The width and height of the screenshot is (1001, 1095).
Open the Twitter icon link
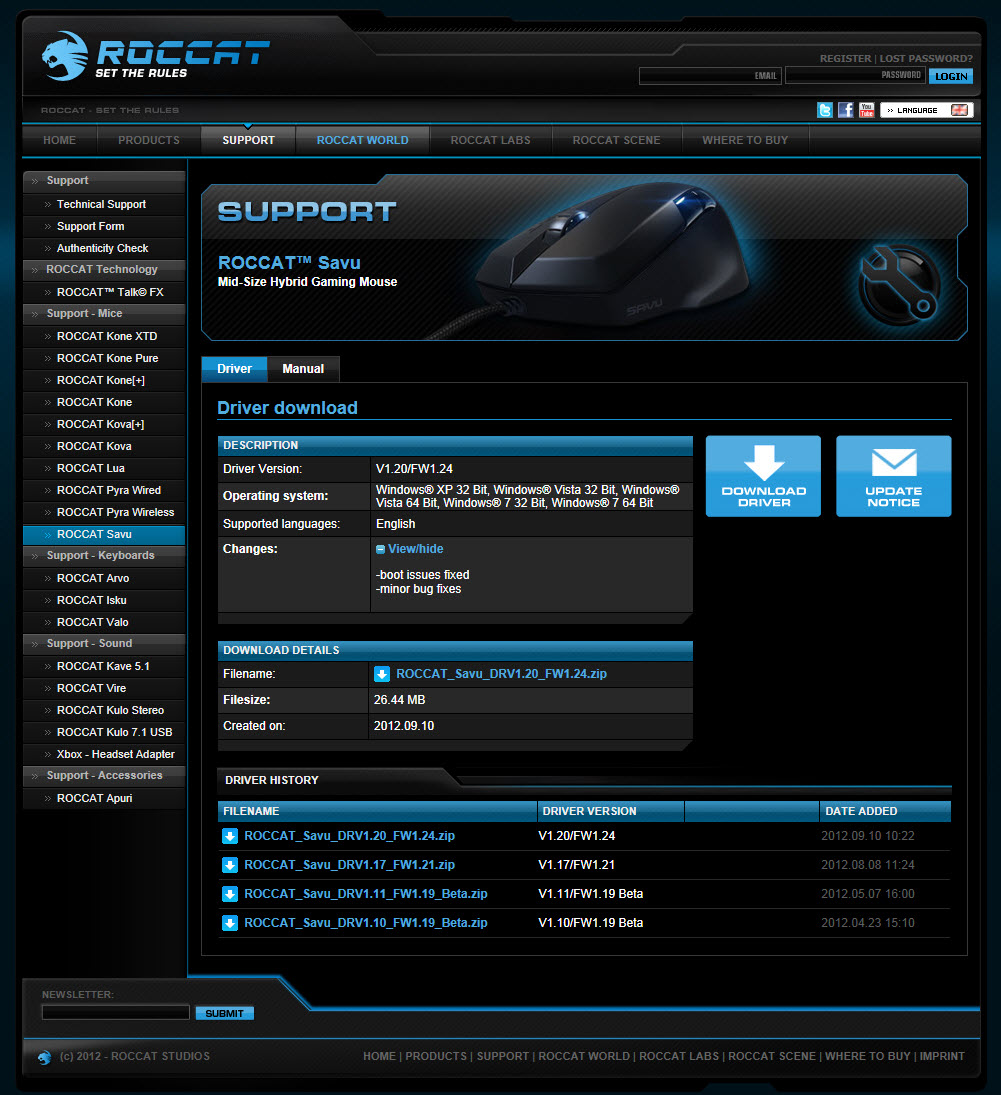[825, 110]
